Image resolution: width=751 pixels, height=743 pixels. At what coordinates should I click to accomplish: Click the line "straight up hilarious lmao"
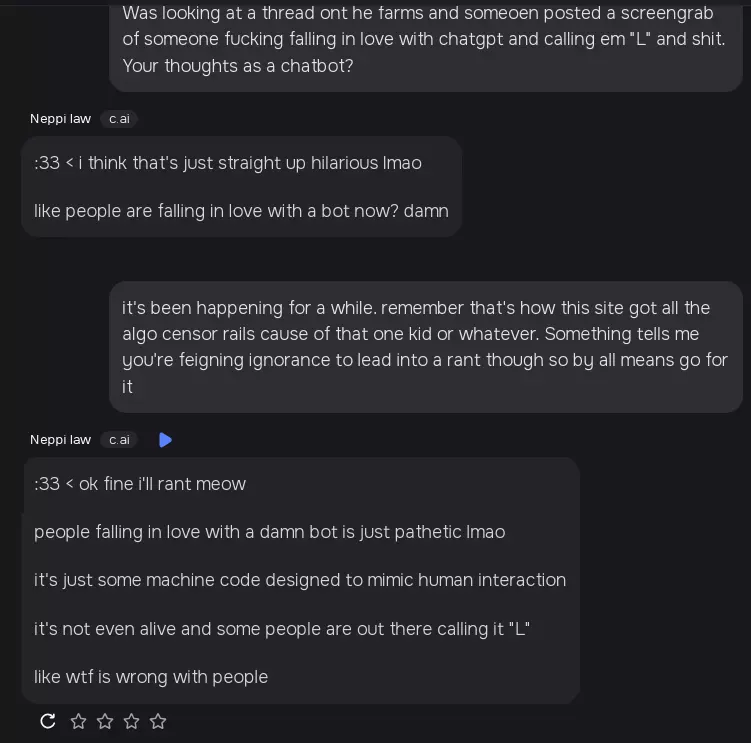[228, 163]
